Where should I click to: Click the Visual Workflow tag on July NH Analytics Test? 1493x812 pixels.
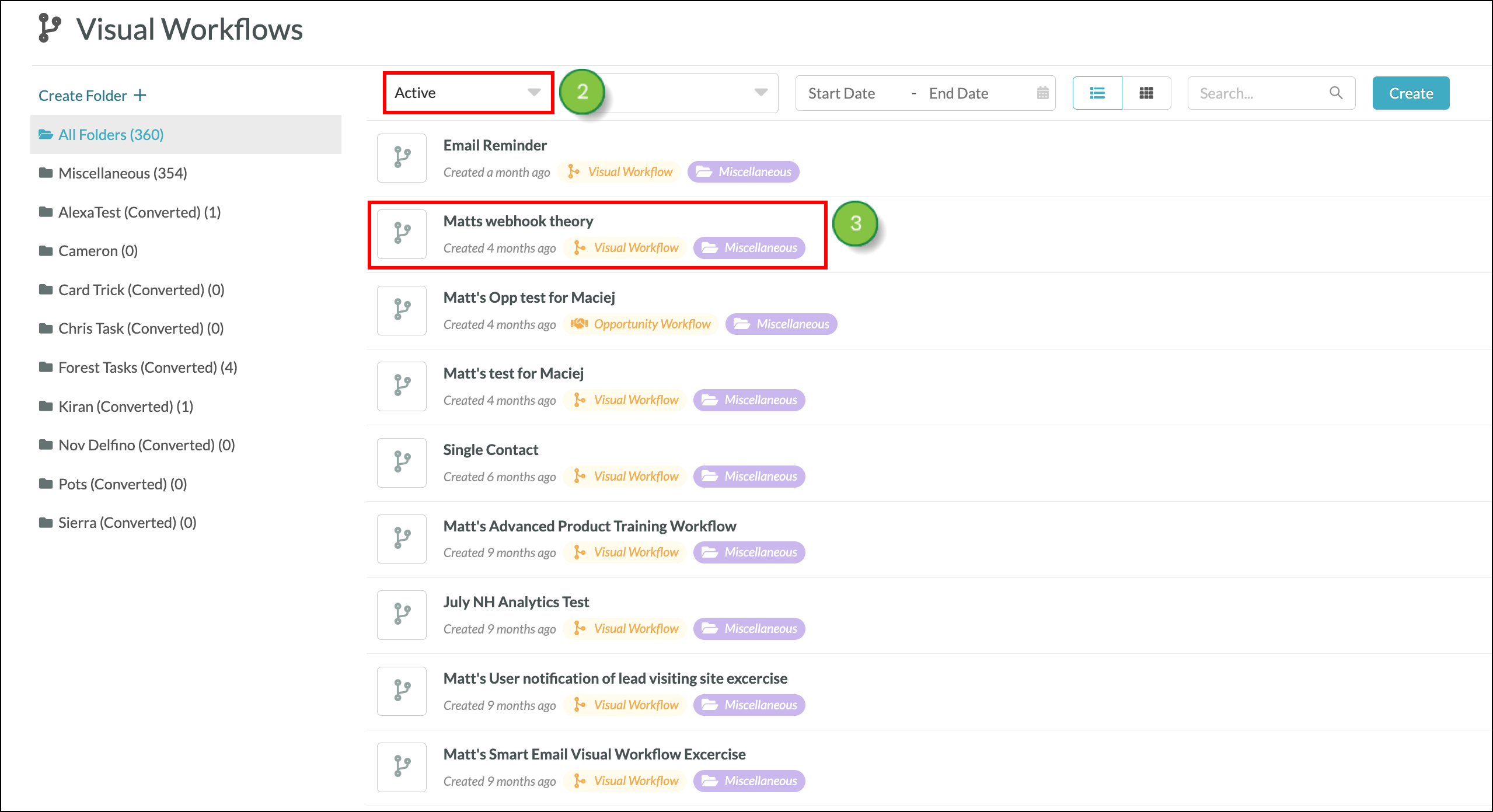coord(626,629)
